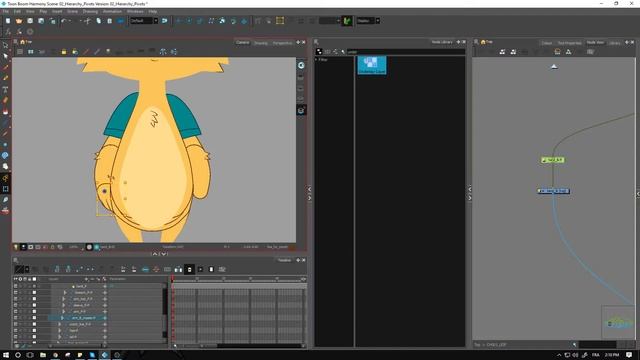Image resolution: width=640 pixels, height=360 pixels.
Task: Click the lock icon in timeline header
Action: (29, 279)
